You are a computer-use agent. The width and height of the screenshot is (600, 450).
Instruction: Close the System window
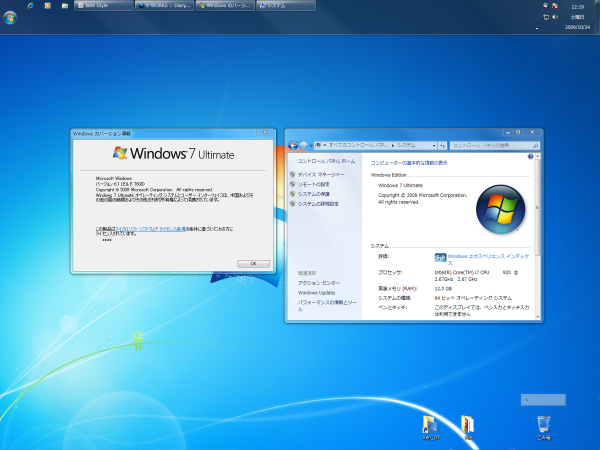click(532, 132)
